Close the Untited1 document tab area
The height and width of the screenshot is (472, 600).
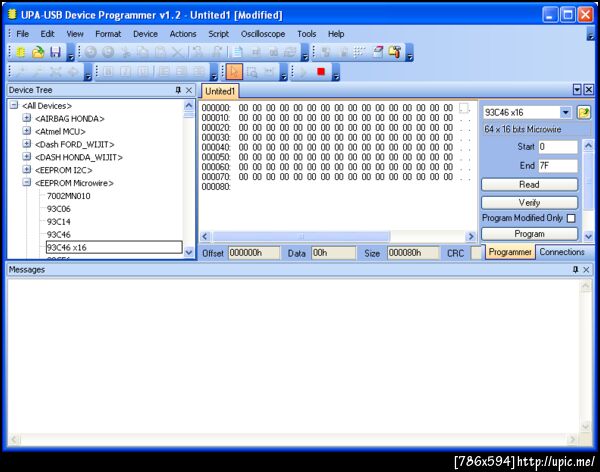pos(589,90)
